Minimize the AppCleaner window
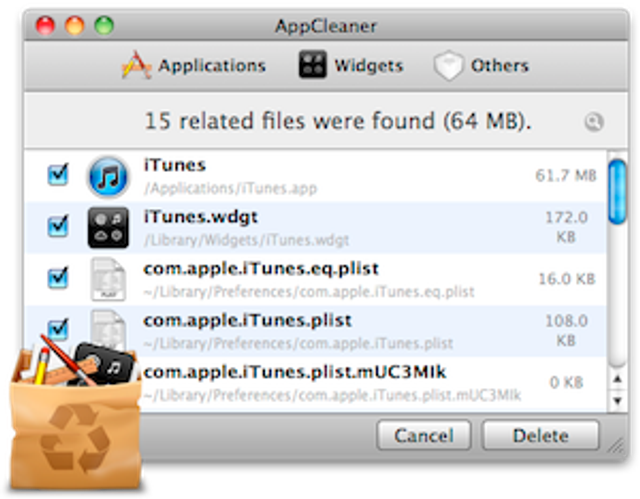The image size is (640, 499). (x=75, y=26)
